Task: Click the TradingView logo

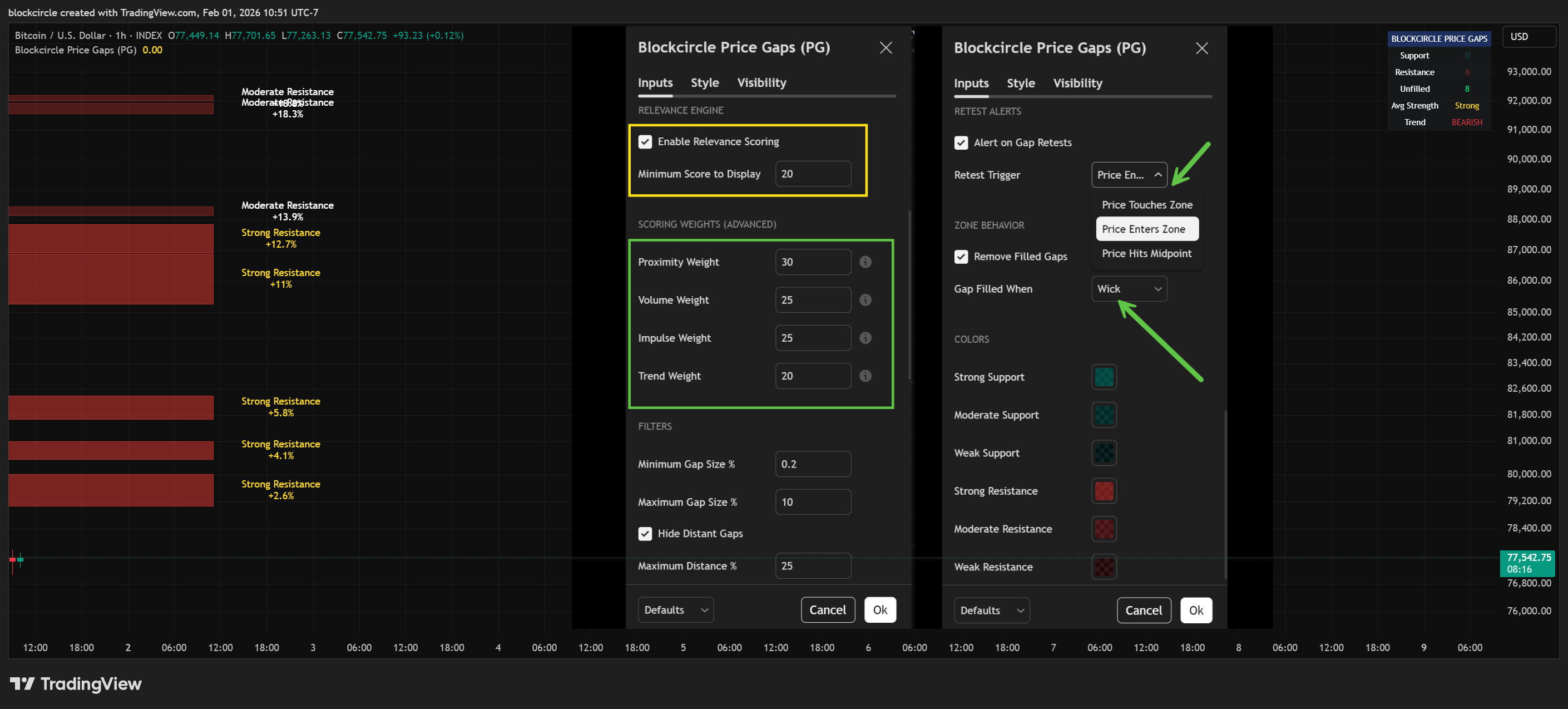Action: click(76, 683)
